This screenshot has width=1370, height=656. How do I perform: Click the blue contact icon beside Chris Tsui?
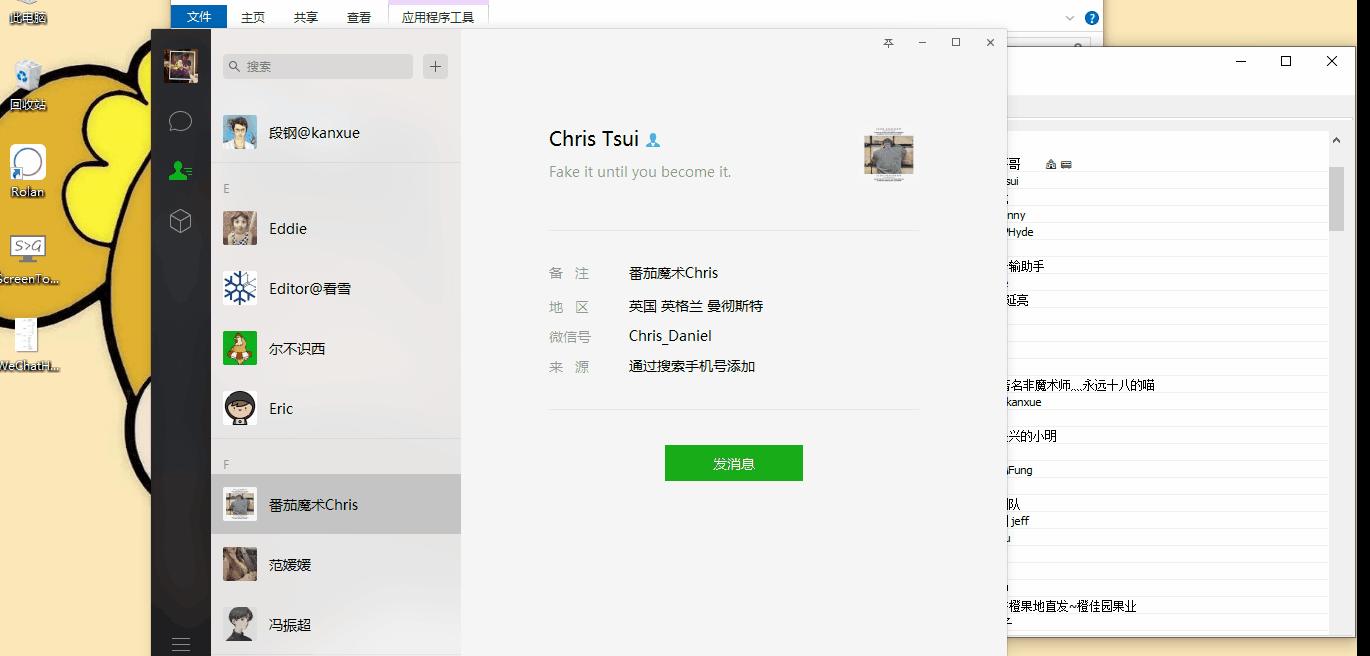pos(654,140)
